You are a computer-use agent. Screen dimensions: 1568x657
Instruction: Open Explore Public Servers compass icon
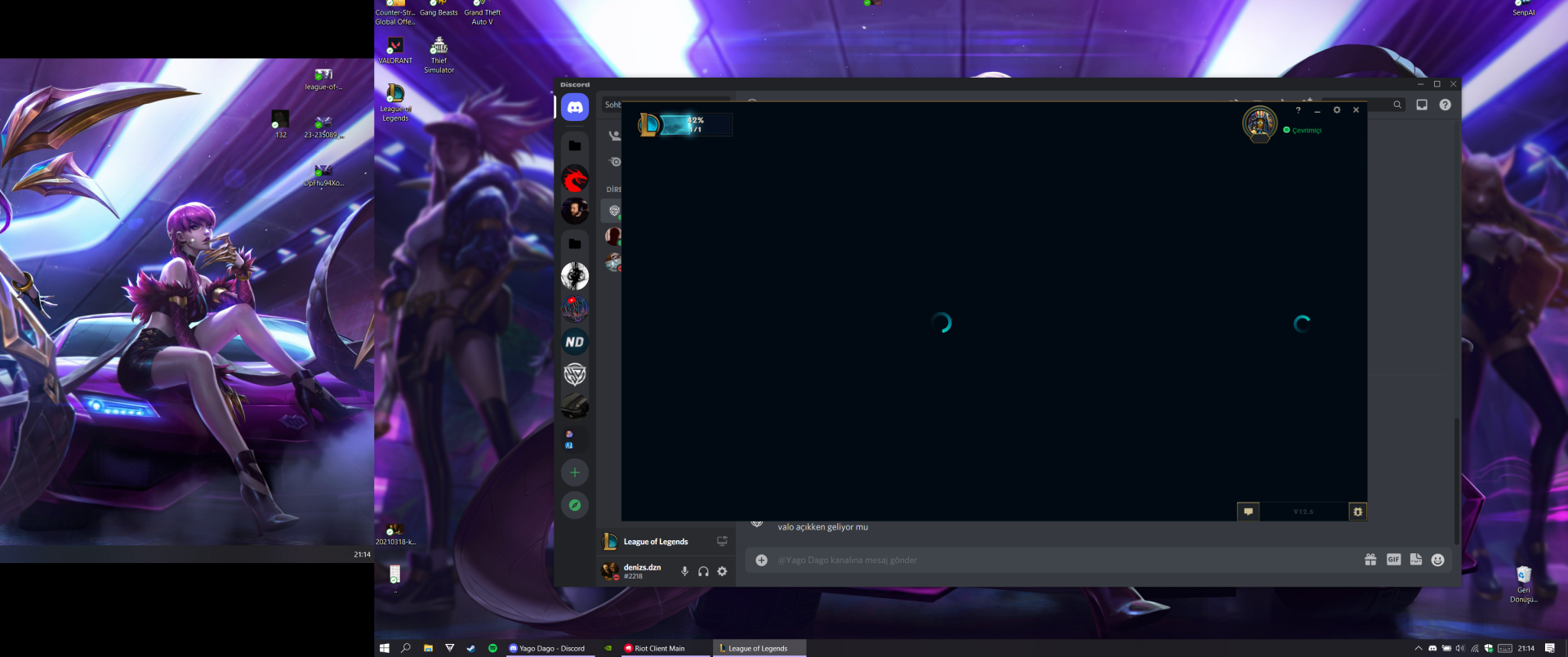coord(575,505)
